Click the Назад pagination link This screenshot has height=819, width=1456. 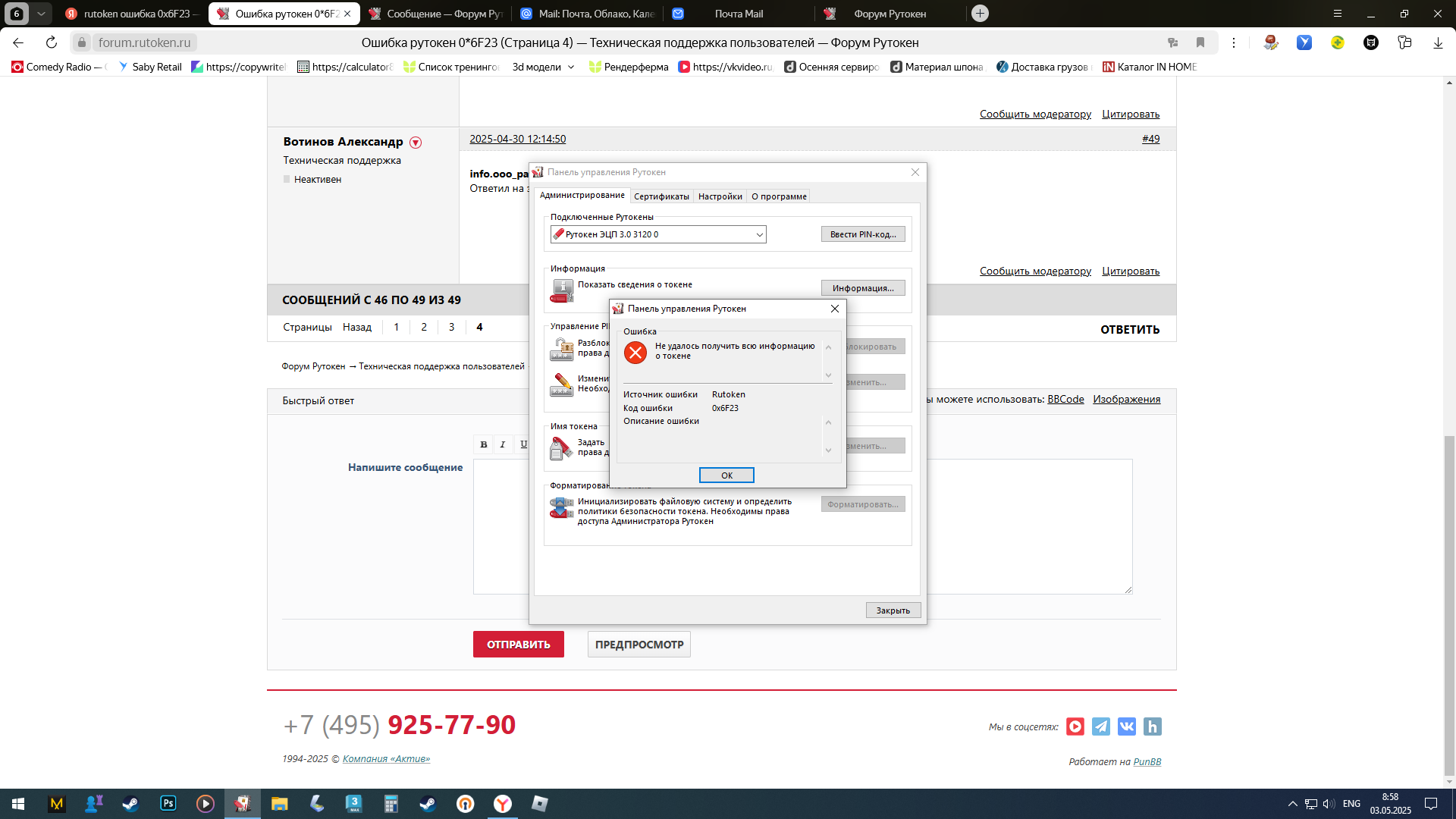(x=356, y=327)
